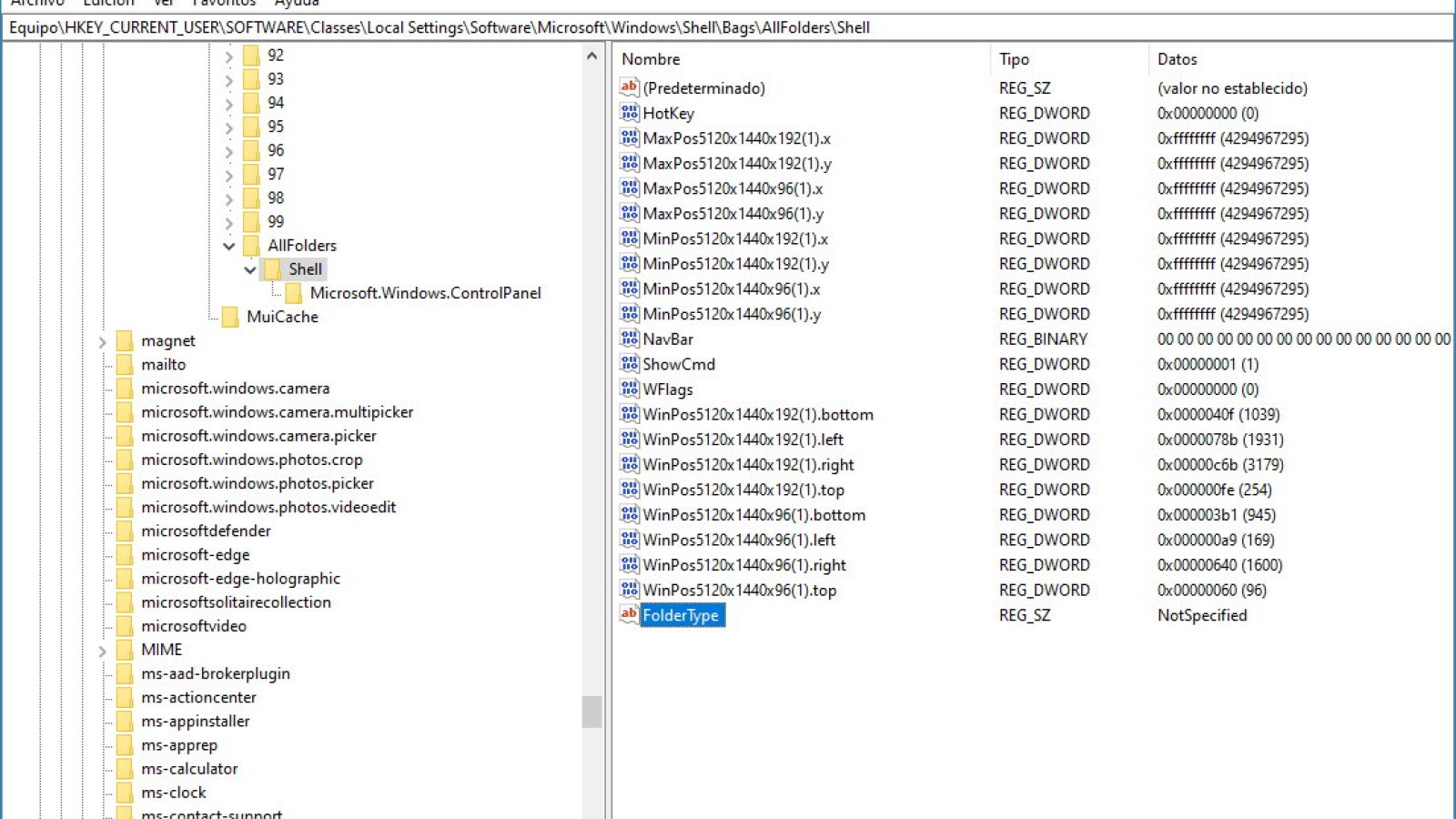Viewport: 1456px width, 819px height.
Task: Click the icon of MaxPos5120x1440x192(1).x
Action: pos(629,137)
